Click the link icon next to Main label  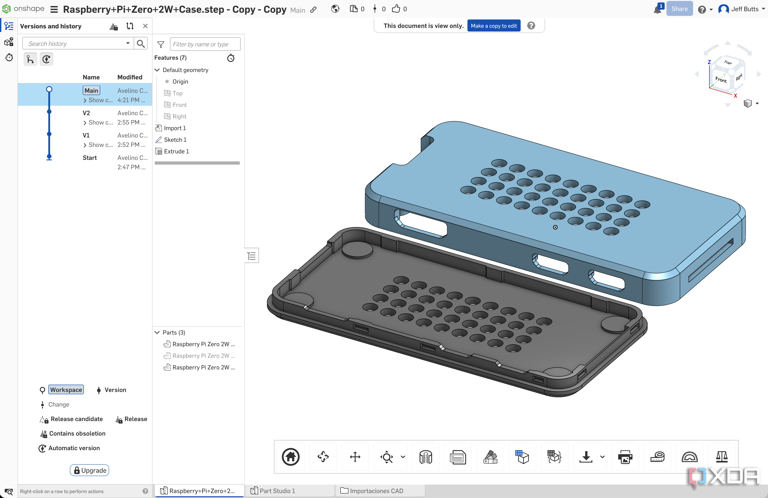[313, 9]
